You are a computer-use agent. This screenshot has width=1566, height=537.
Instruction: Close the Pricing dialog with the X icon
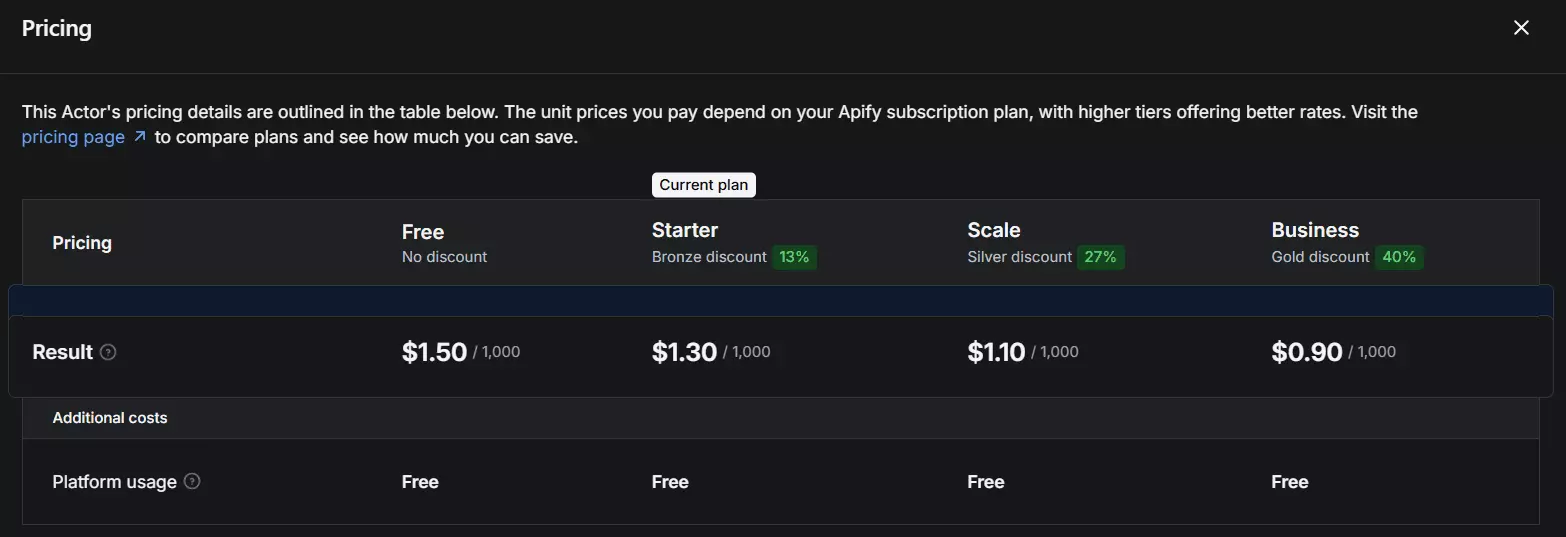(x=1521, y=28)
